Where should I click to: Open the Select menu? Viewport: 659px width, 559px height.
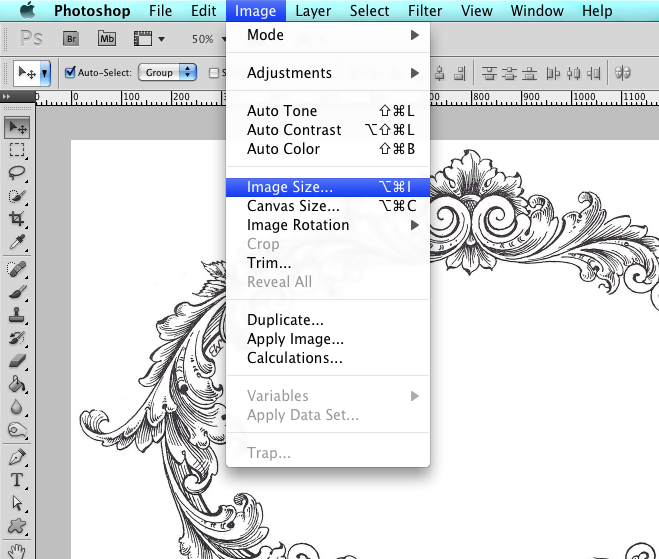(x=369, y=11)
